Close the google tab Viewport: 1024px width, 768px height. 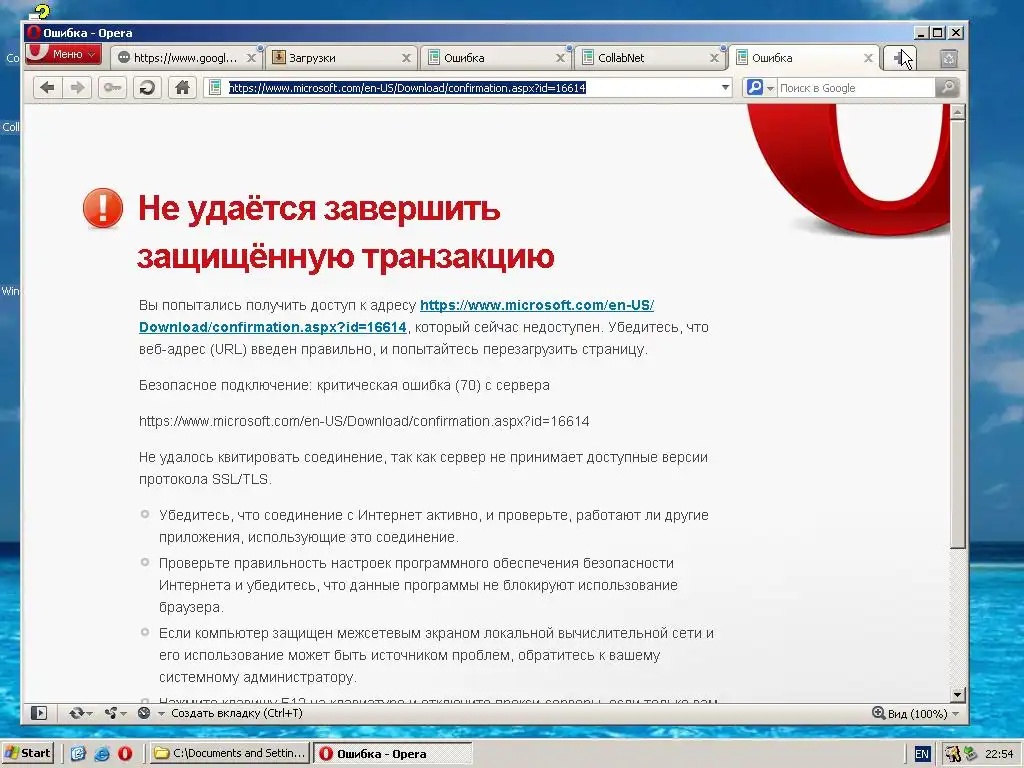251,58
